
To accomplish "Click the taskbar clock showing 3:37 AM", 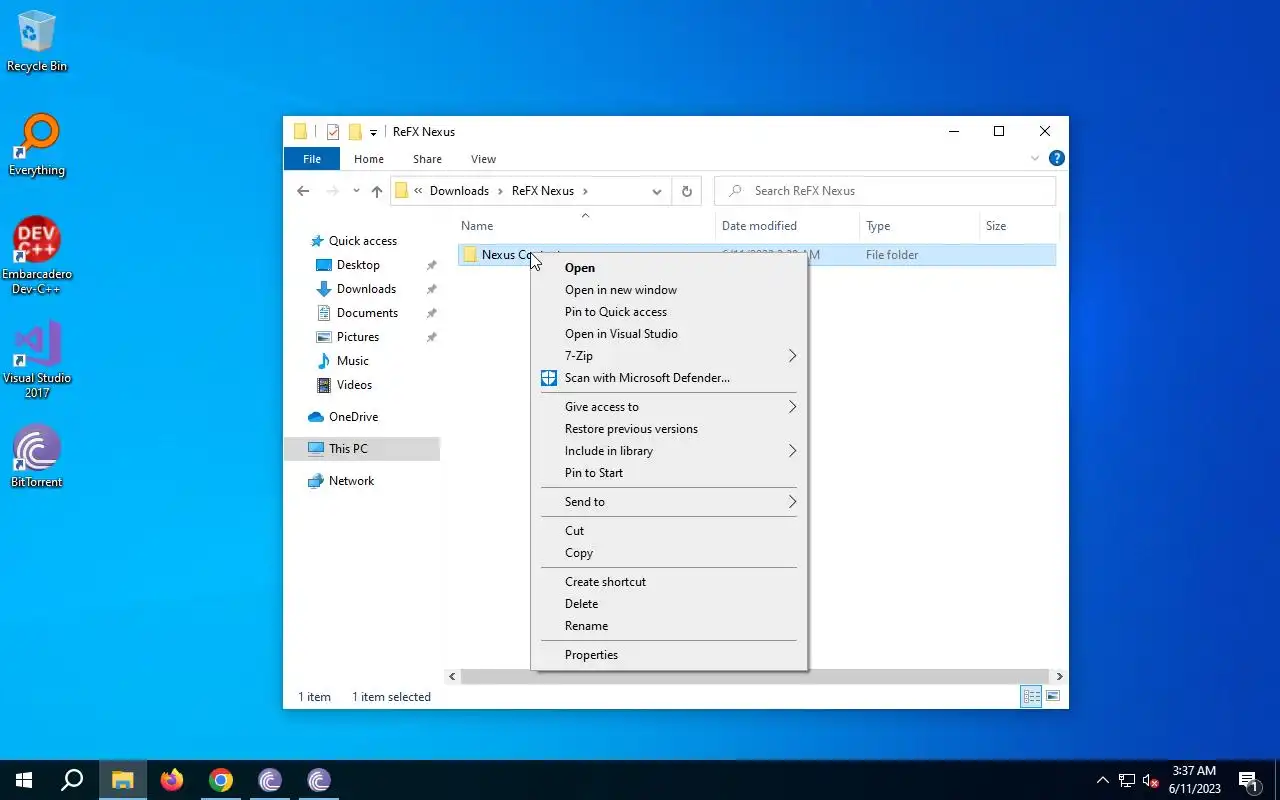I will point(1194,780).
